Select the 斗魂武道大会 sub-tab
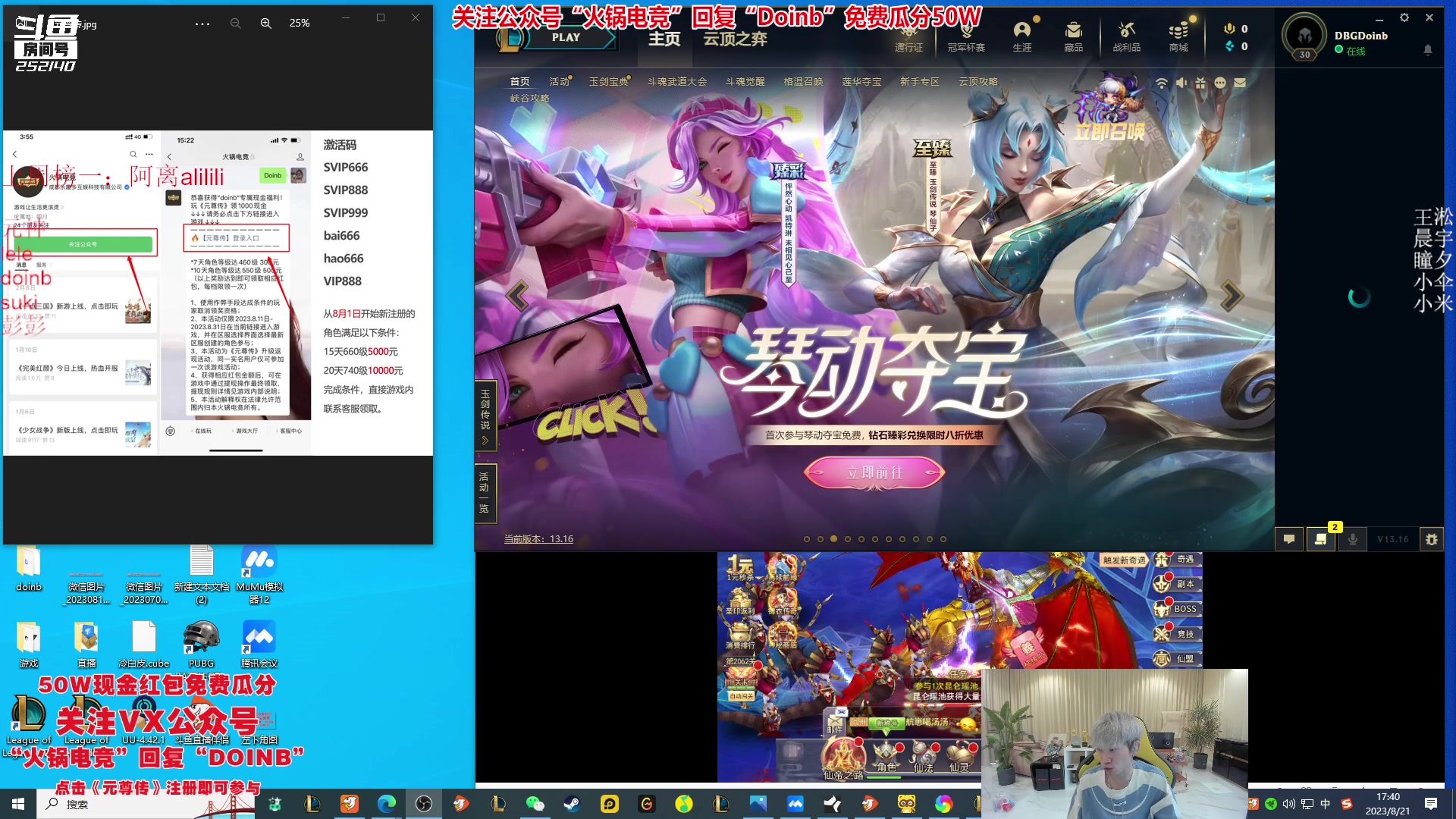Image resolution: width=1456 pixels, height=819 pixels. pos(676,81)
